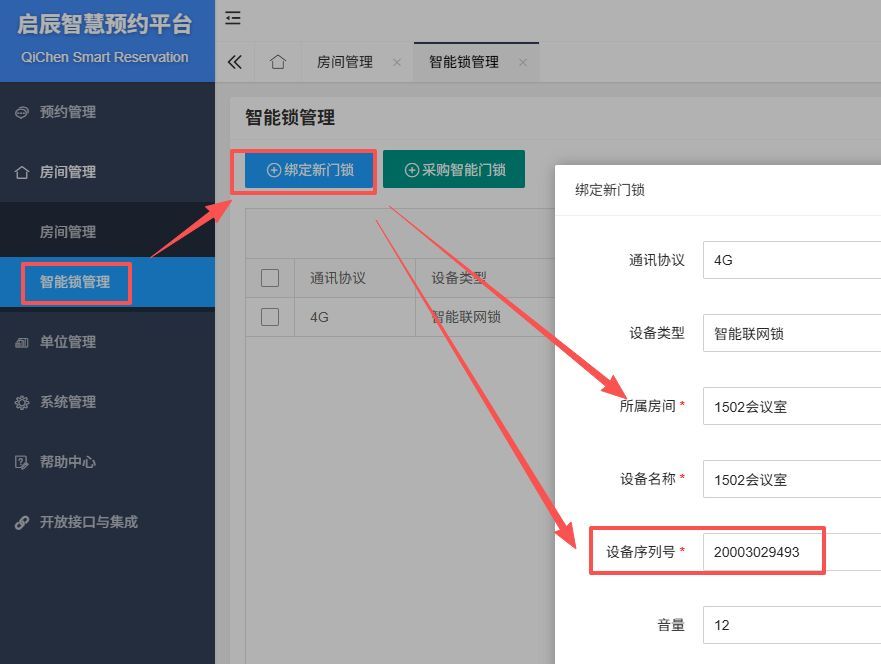Close the 智能锁管理 tab
Screen dimensions: 881x664
point(522,62)
